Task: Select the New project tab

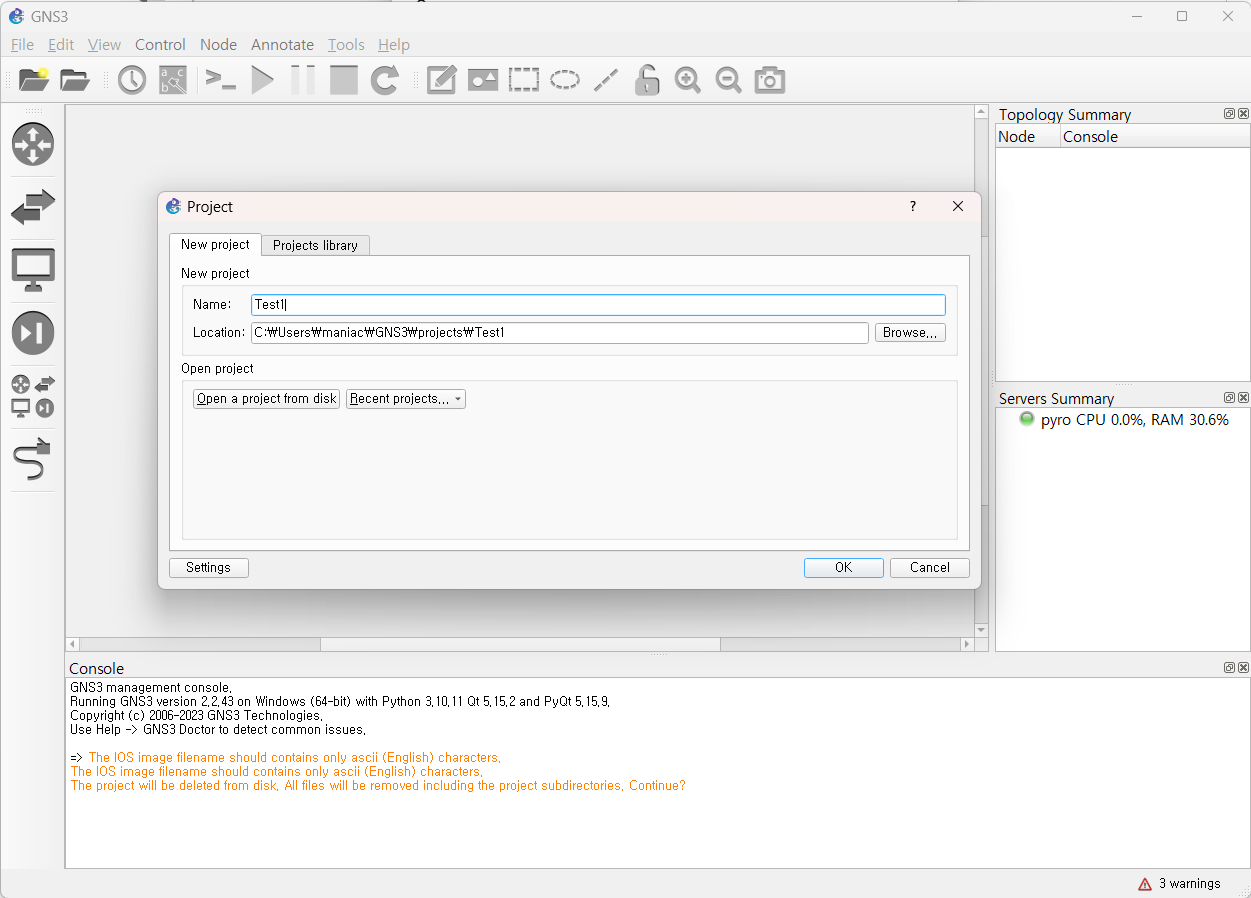Action: (215, 244)
